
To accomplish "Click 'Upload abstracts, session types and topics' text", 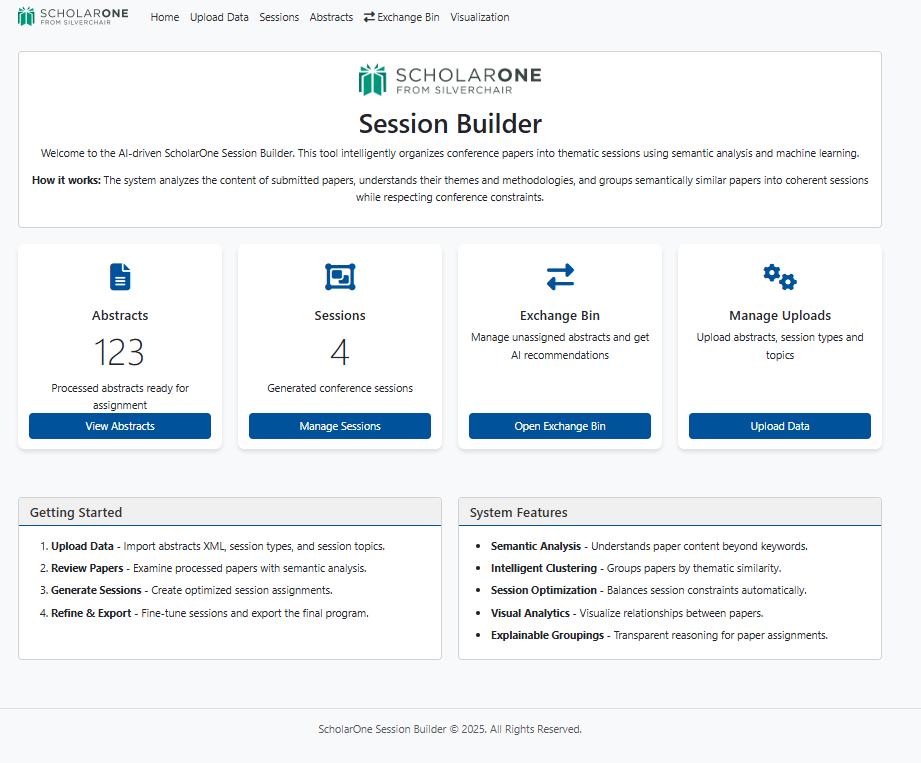I will tap(780, 346).
